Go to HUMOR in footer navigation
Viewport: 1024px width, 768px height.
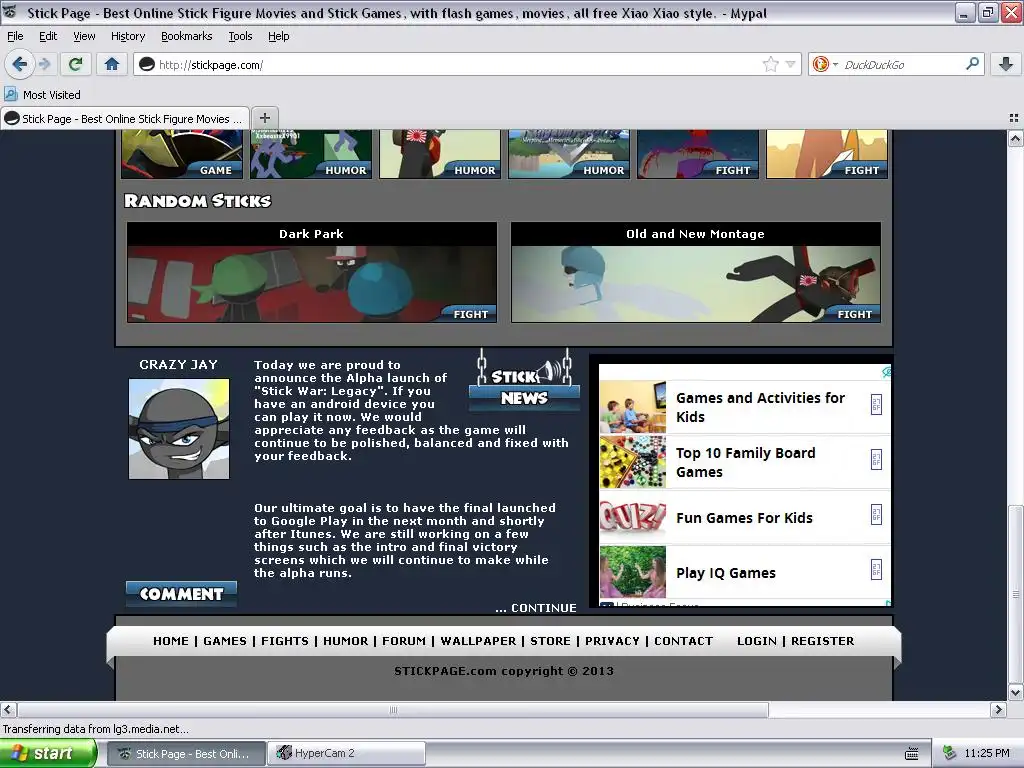[x=345, y=641]
